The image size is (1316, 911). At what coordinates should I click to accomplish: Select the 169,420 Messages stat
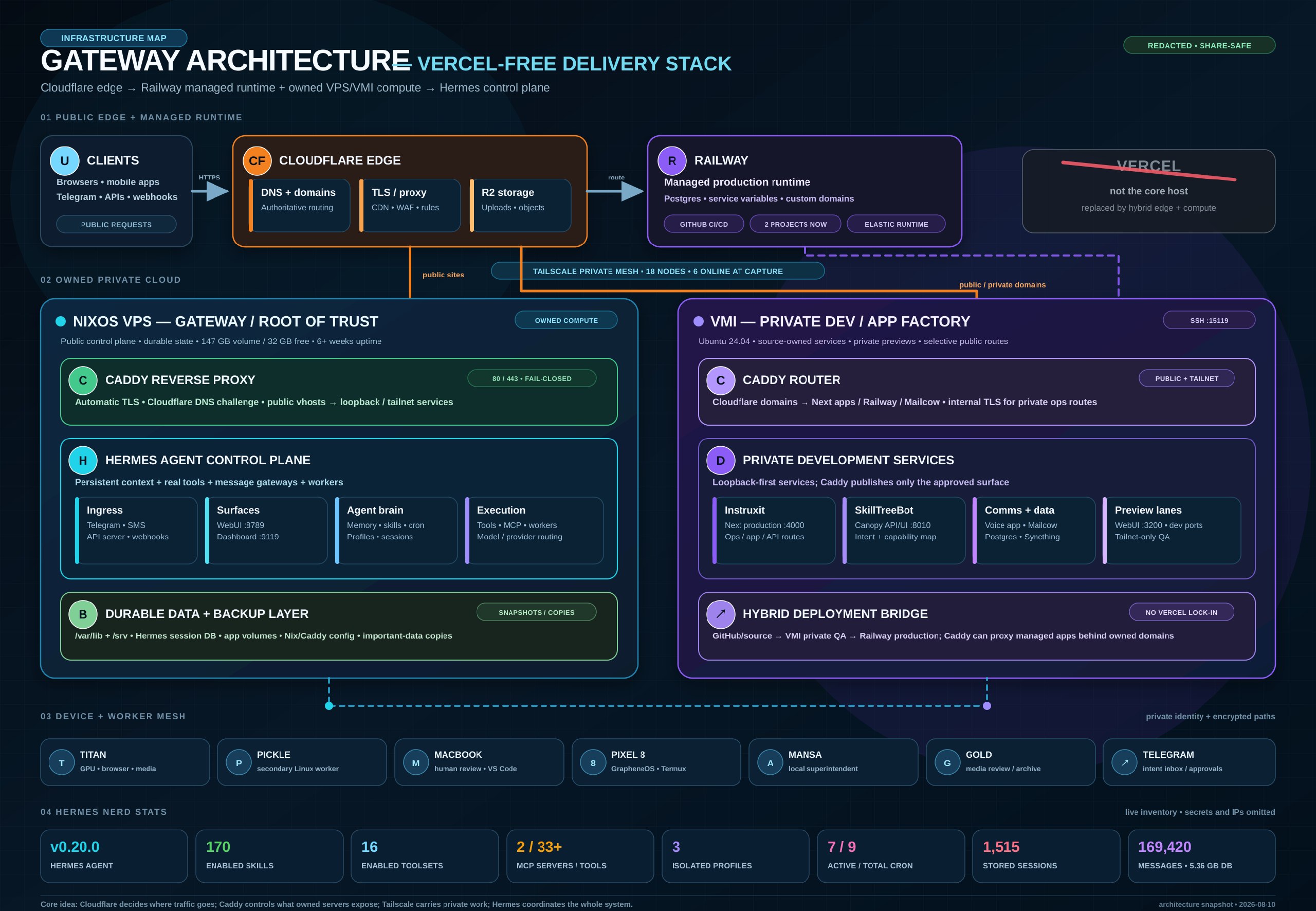[1202, 856]
